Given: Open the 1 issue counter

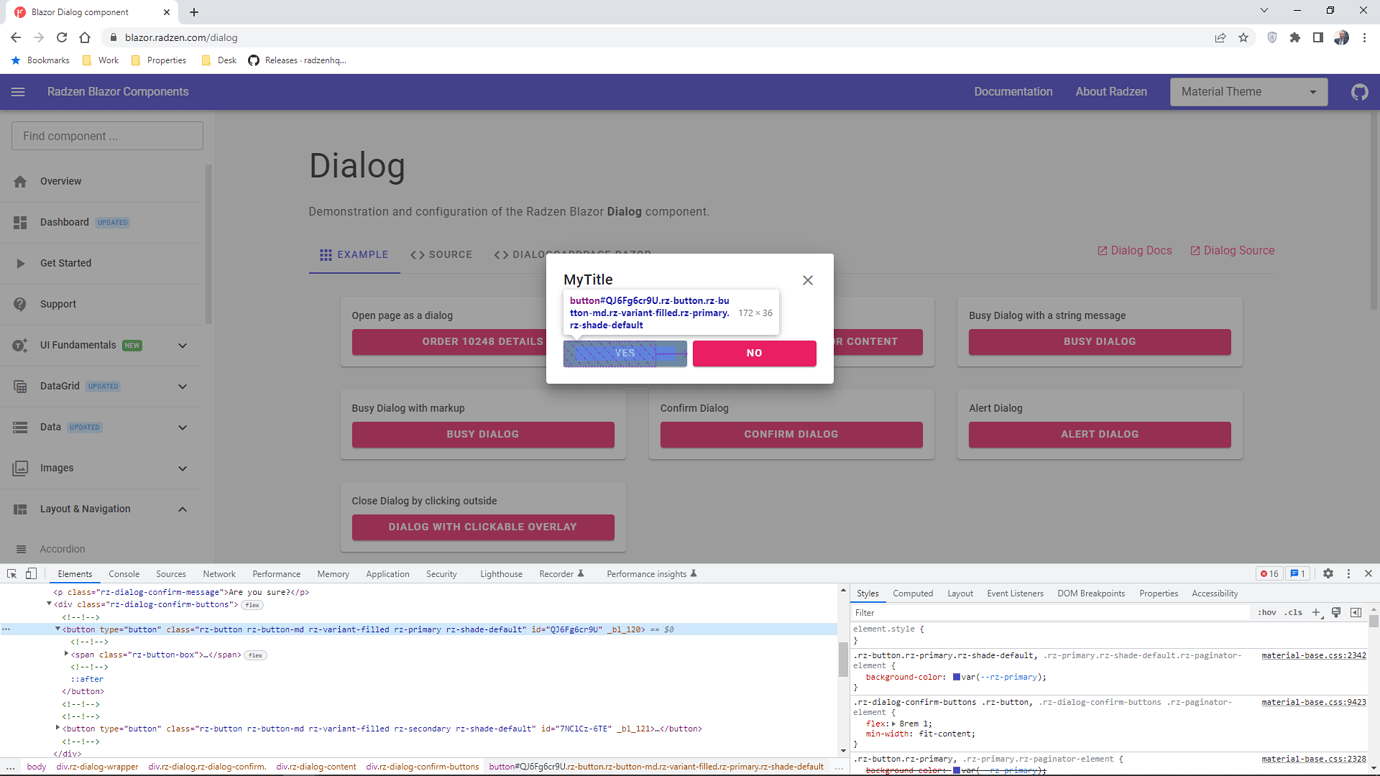Looking at the screenshot, I should (x=1298, y=574).
